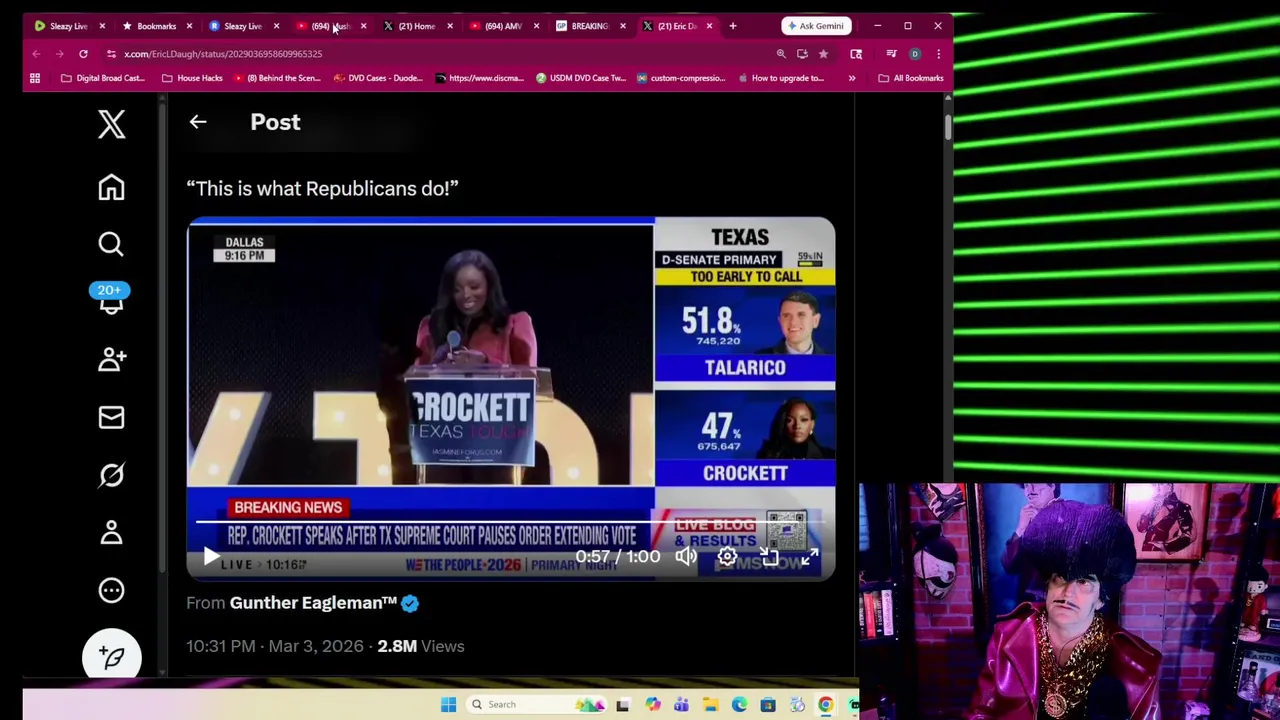Open Copilot from taskbar
This screenshot has width=1280, height=720.
pyautogui.click(x=652, y=705)
